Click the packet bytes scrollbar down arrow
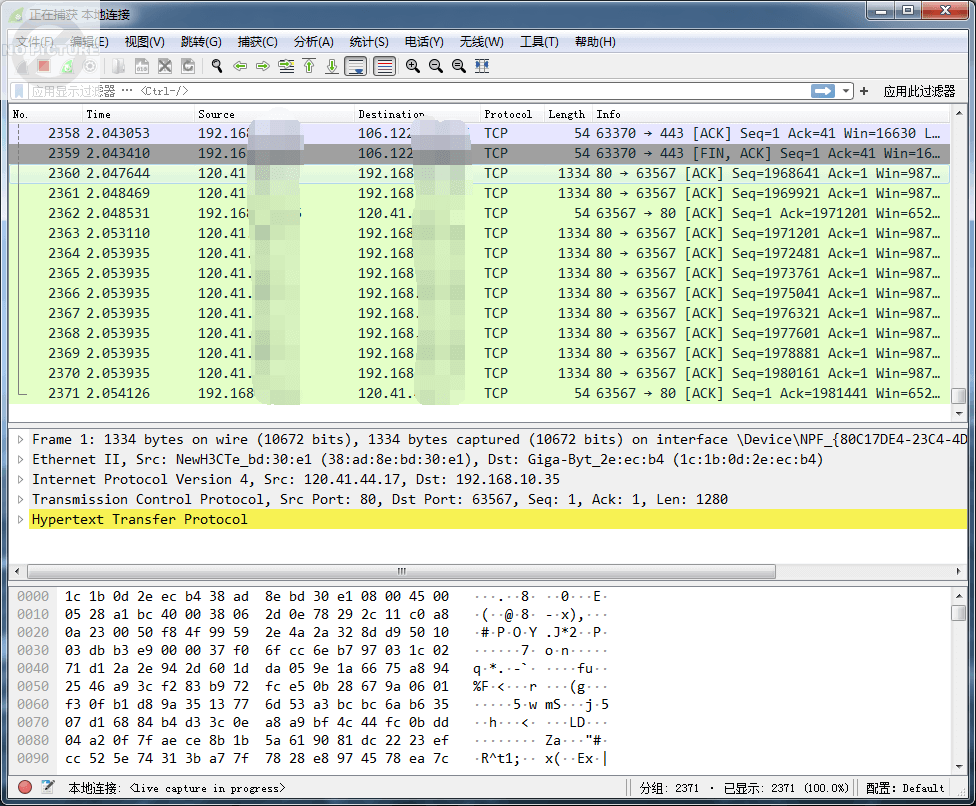This screenshot has width=976, height=806. [x=959, y=767]
